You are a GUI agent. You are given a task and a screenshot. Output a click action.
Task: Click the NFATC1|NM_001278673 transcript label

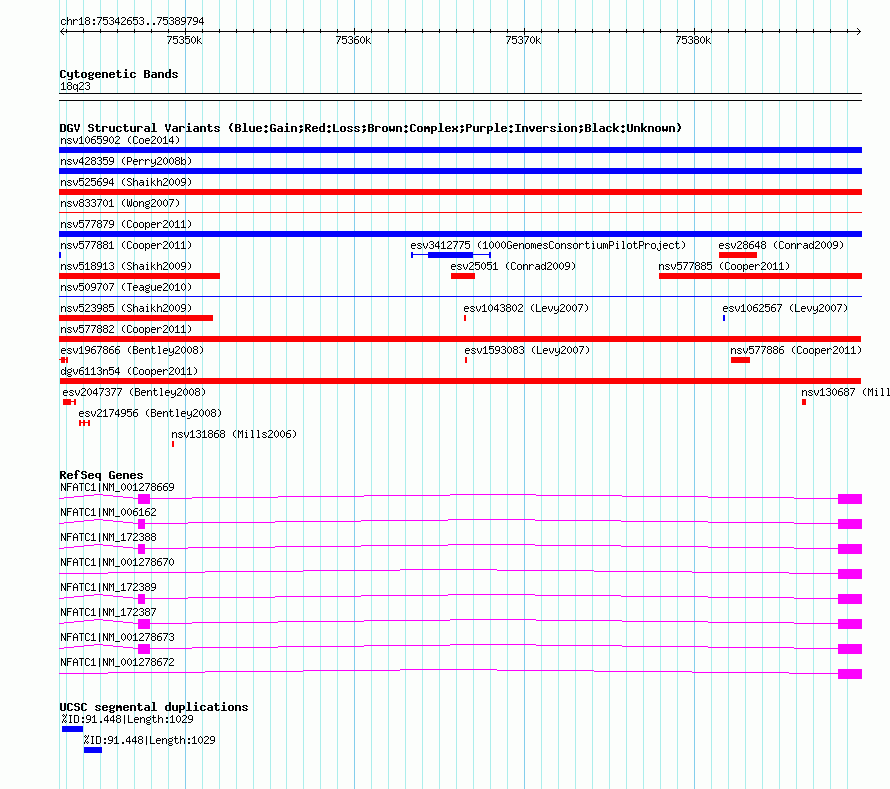click(117, 637)
